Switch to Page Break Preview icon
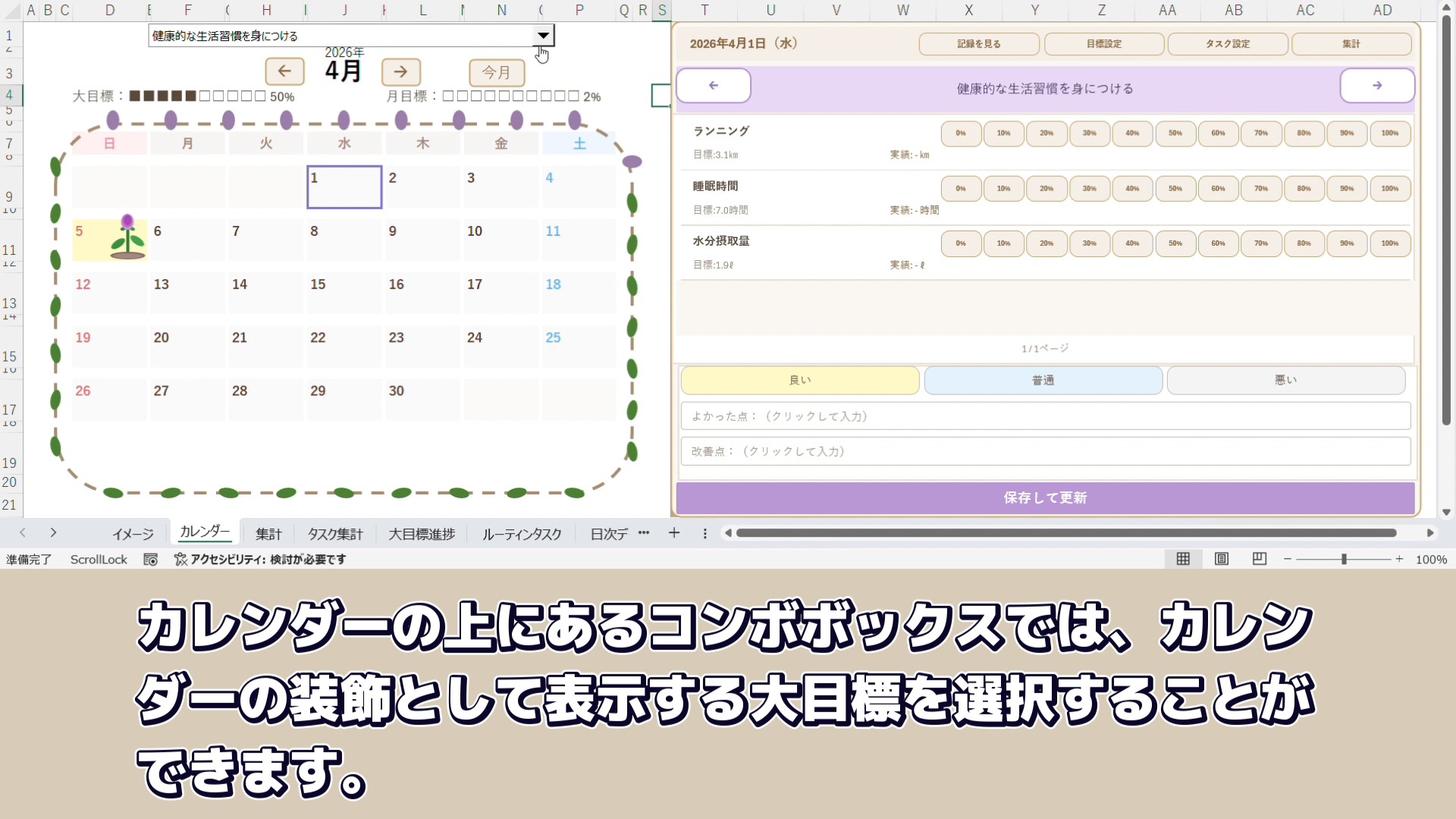 pyautogui.click(x=1259, y=559)
